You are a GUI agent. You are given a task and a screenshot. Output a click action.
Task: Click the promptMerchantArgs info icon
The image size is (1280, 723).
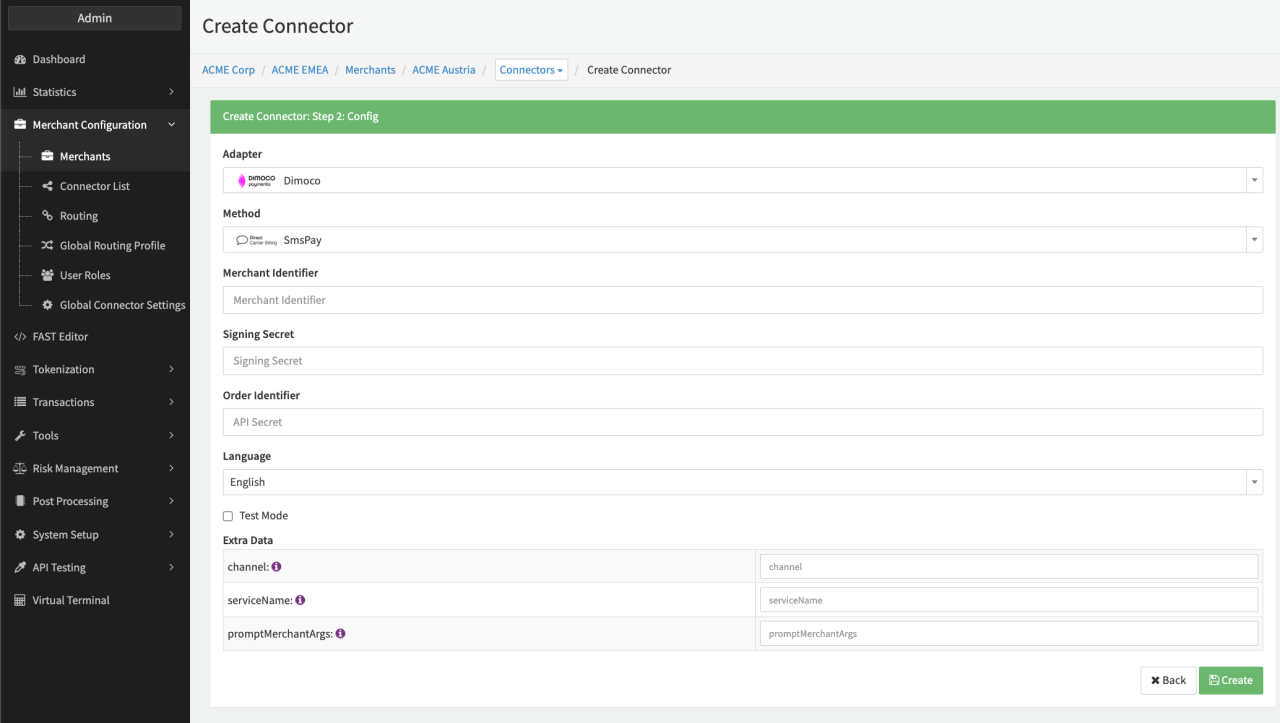point(341,633)
